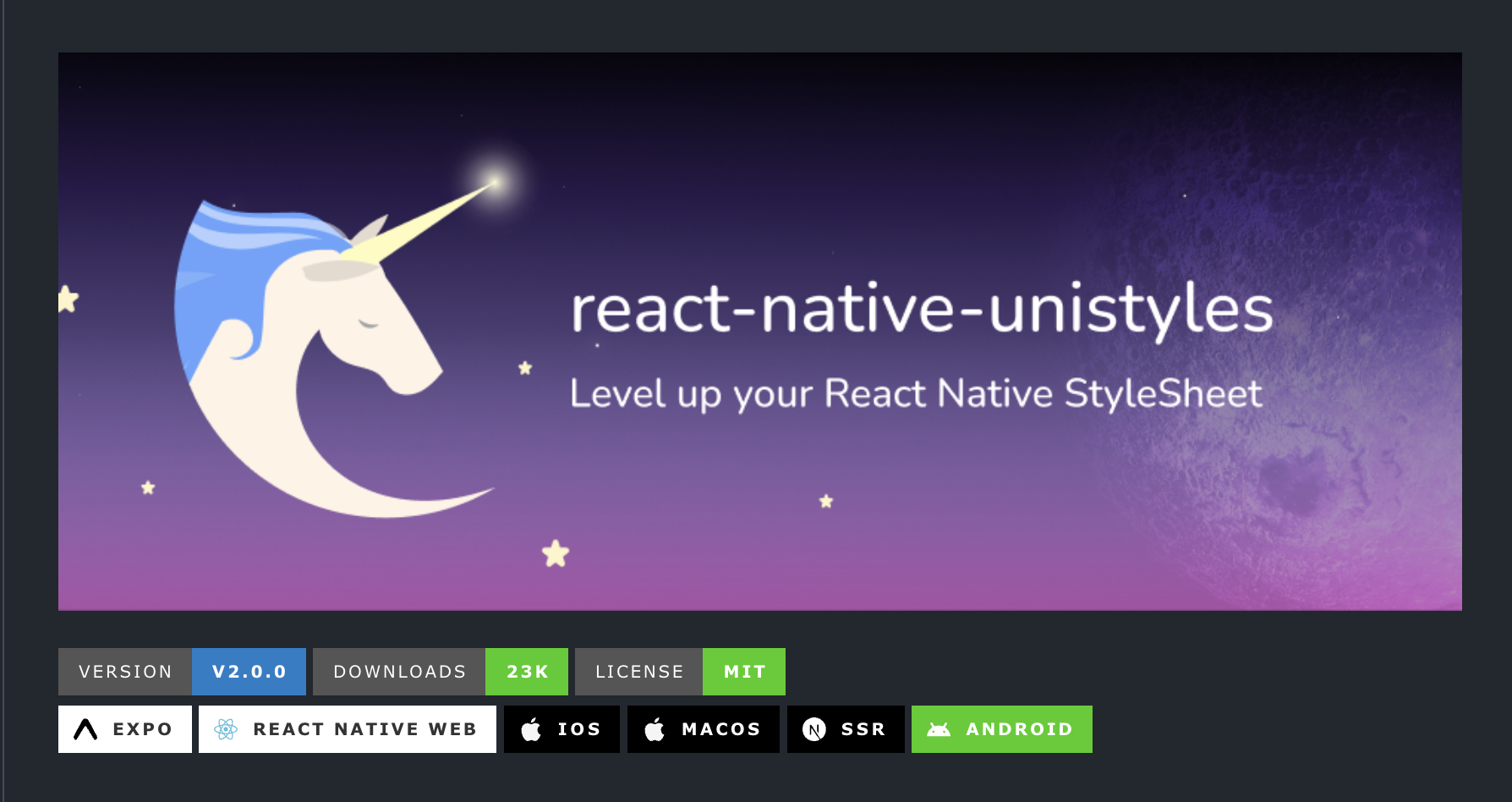Click the Apple logo on iOS badge
Viewport: 1512px width, 802px height.
(531, 729)
